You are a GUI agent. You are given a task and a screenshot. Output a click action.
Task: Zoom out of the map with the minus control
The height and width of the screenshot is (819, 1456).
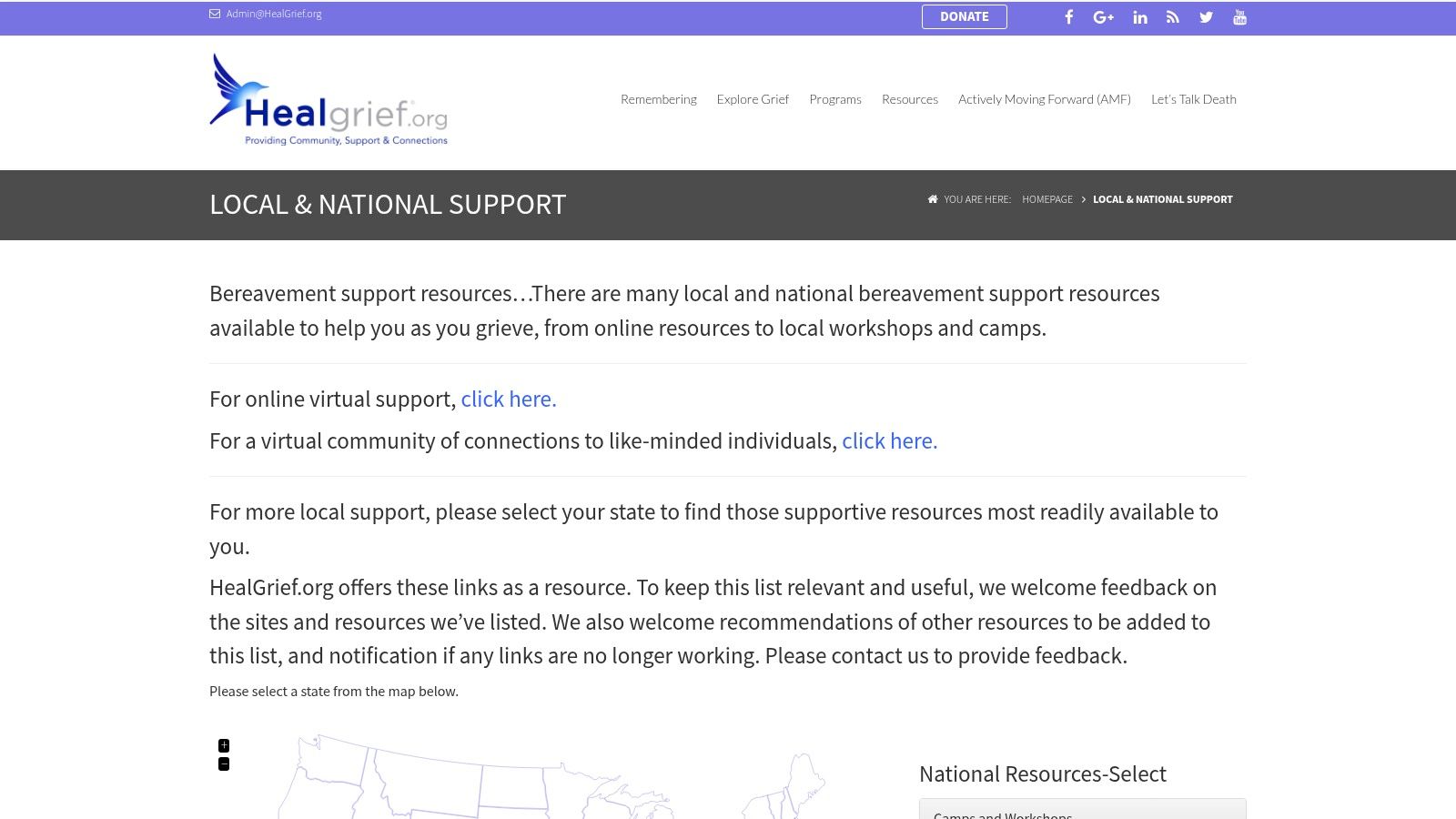[x=223, y=764]
